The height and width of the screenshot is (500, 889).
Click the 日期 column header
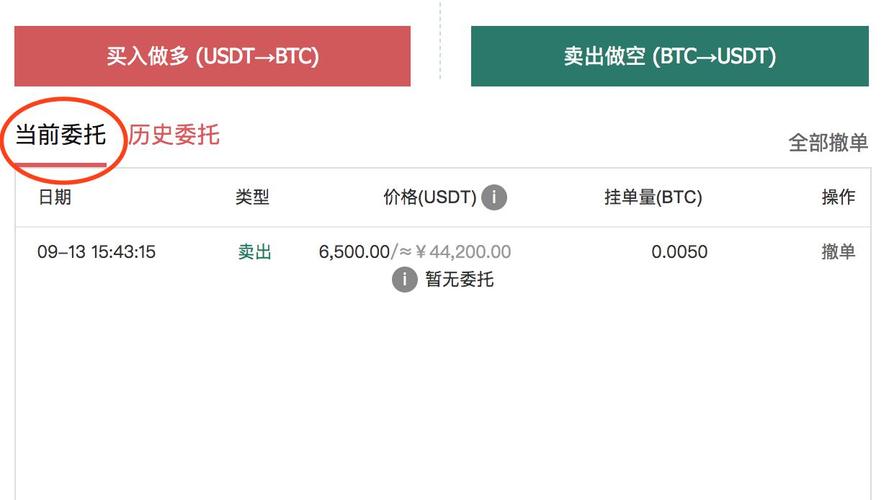click(x=54, y=197)
